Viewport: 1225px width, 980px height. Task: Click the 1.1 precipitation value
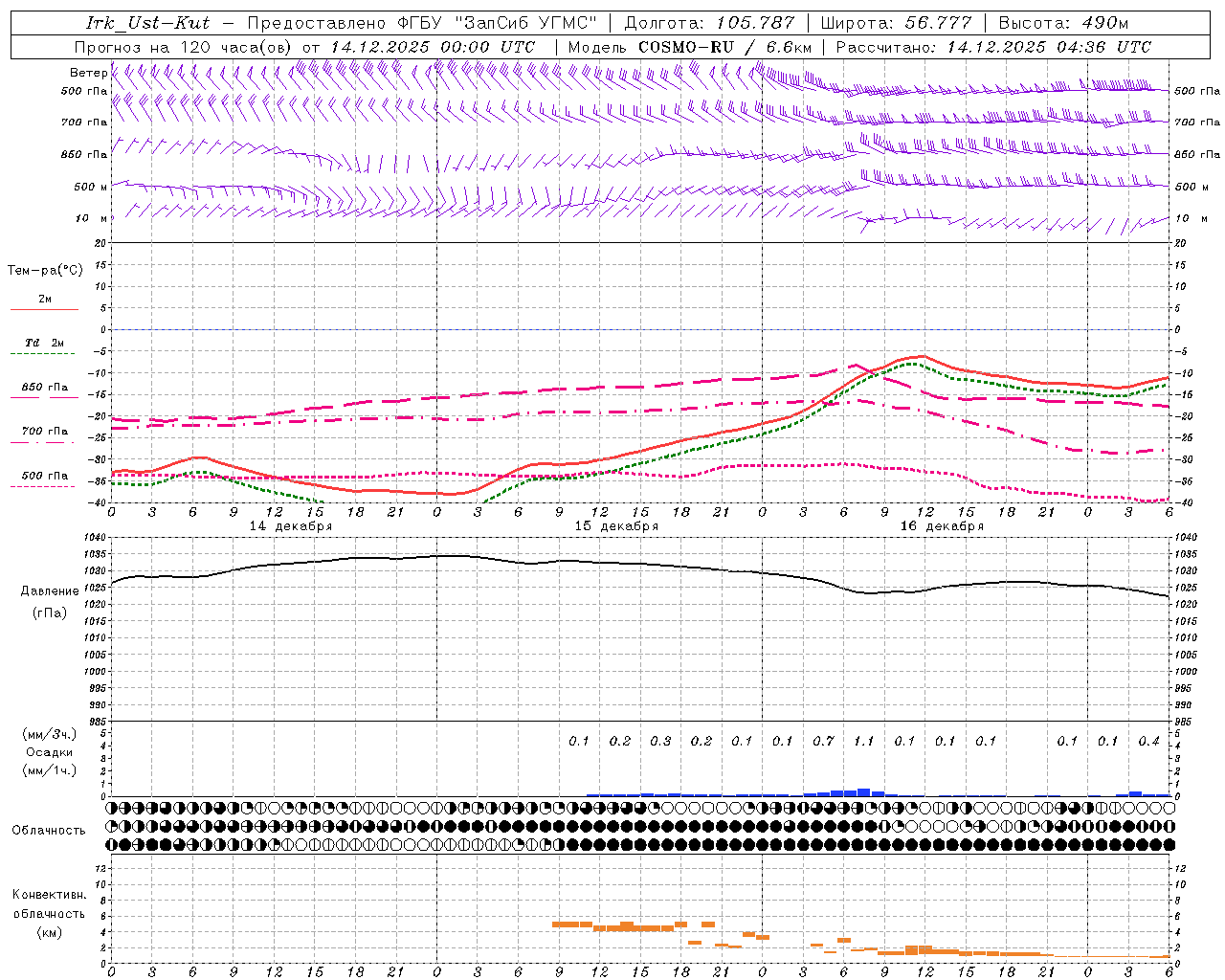click(863, 741)
